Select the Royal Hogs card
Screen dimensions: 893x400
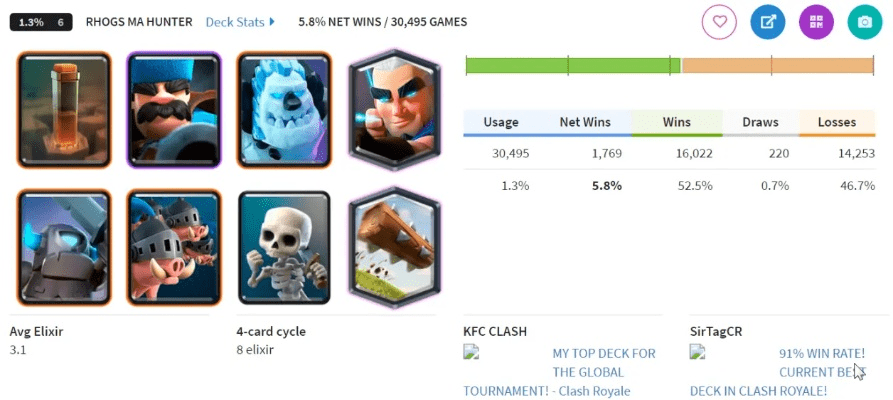click(174, 247)
